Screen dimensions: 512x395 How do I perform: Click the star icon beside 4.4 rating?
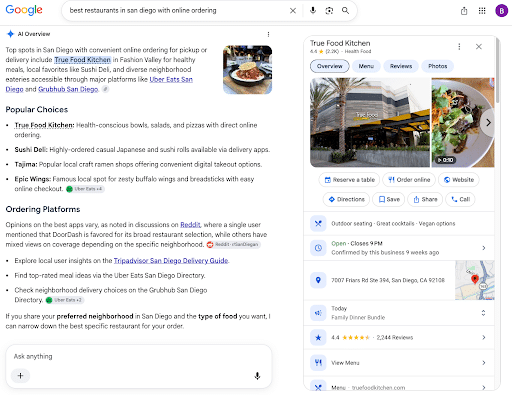(318, 337)
